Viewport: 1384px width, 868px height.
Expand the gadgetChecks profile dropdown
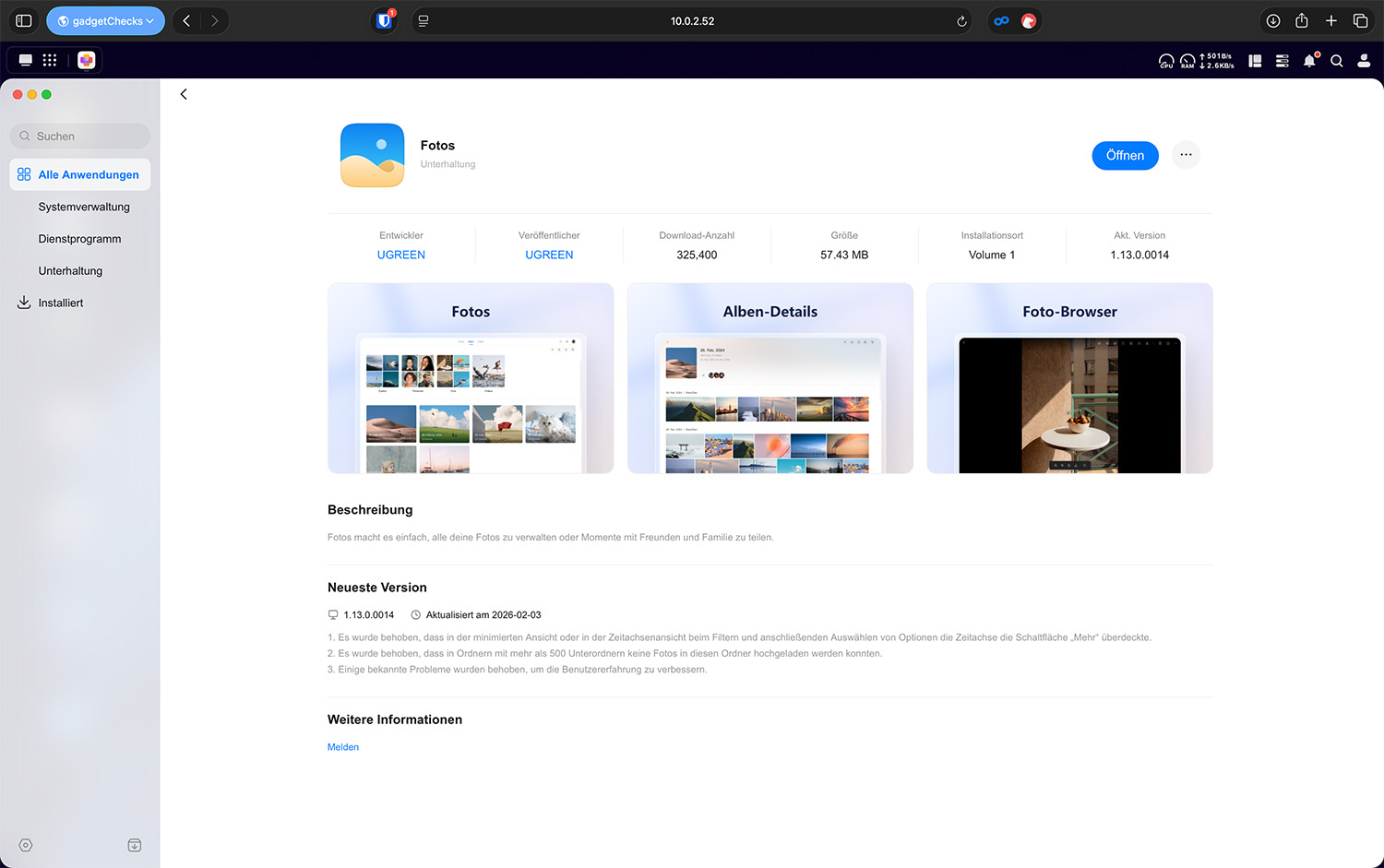(x=106, y=20)
